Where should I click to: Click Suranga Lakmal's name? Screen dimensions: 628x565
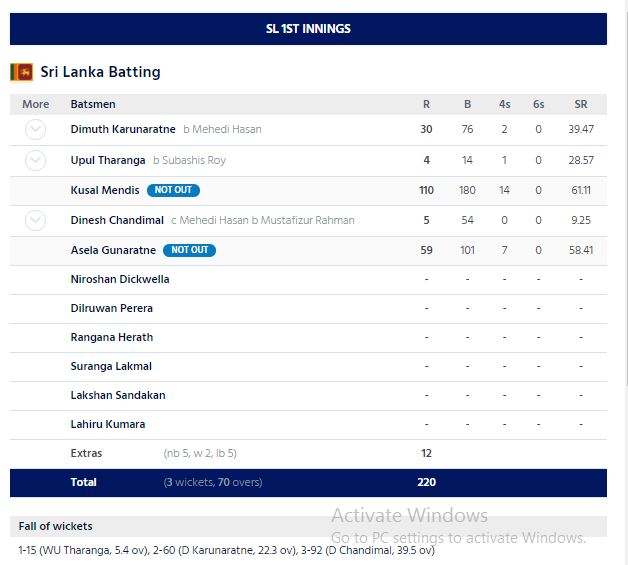[110, 366]
